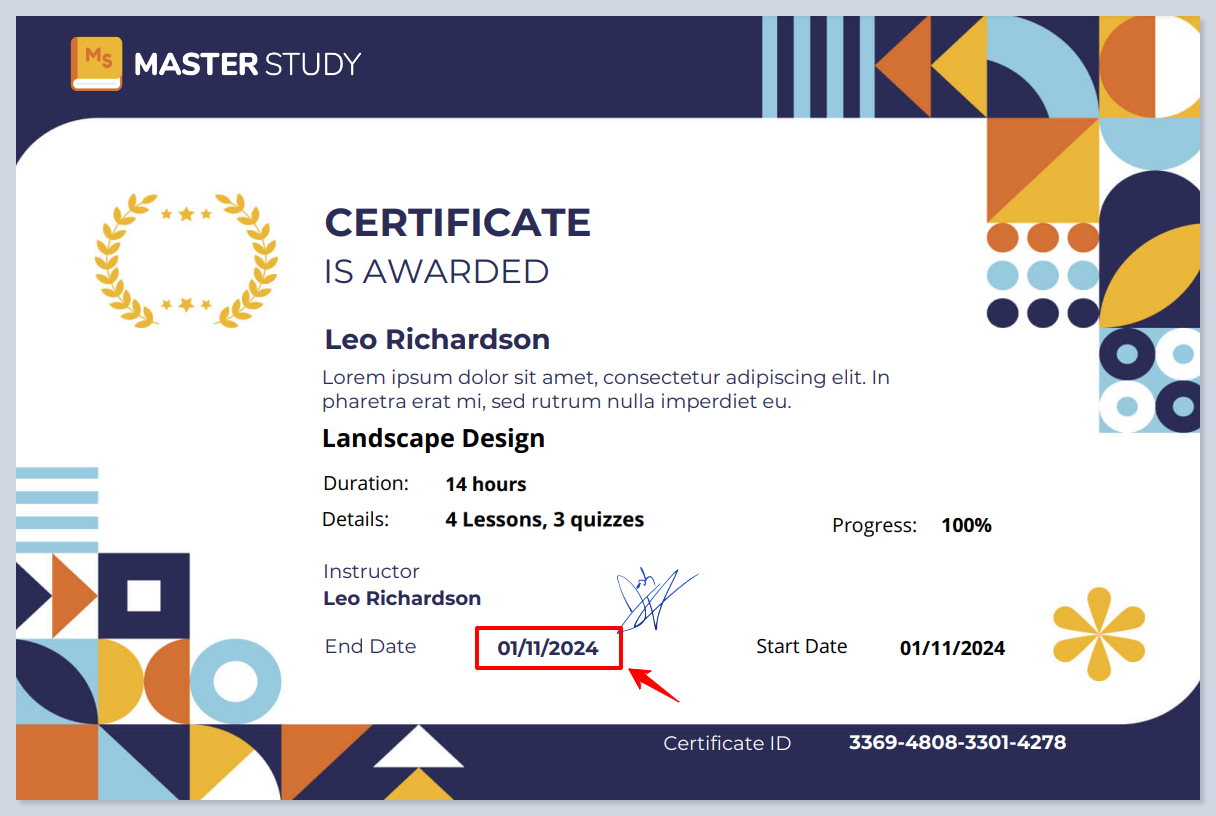Click the red arrow pointing at End Date

point(655,685)
